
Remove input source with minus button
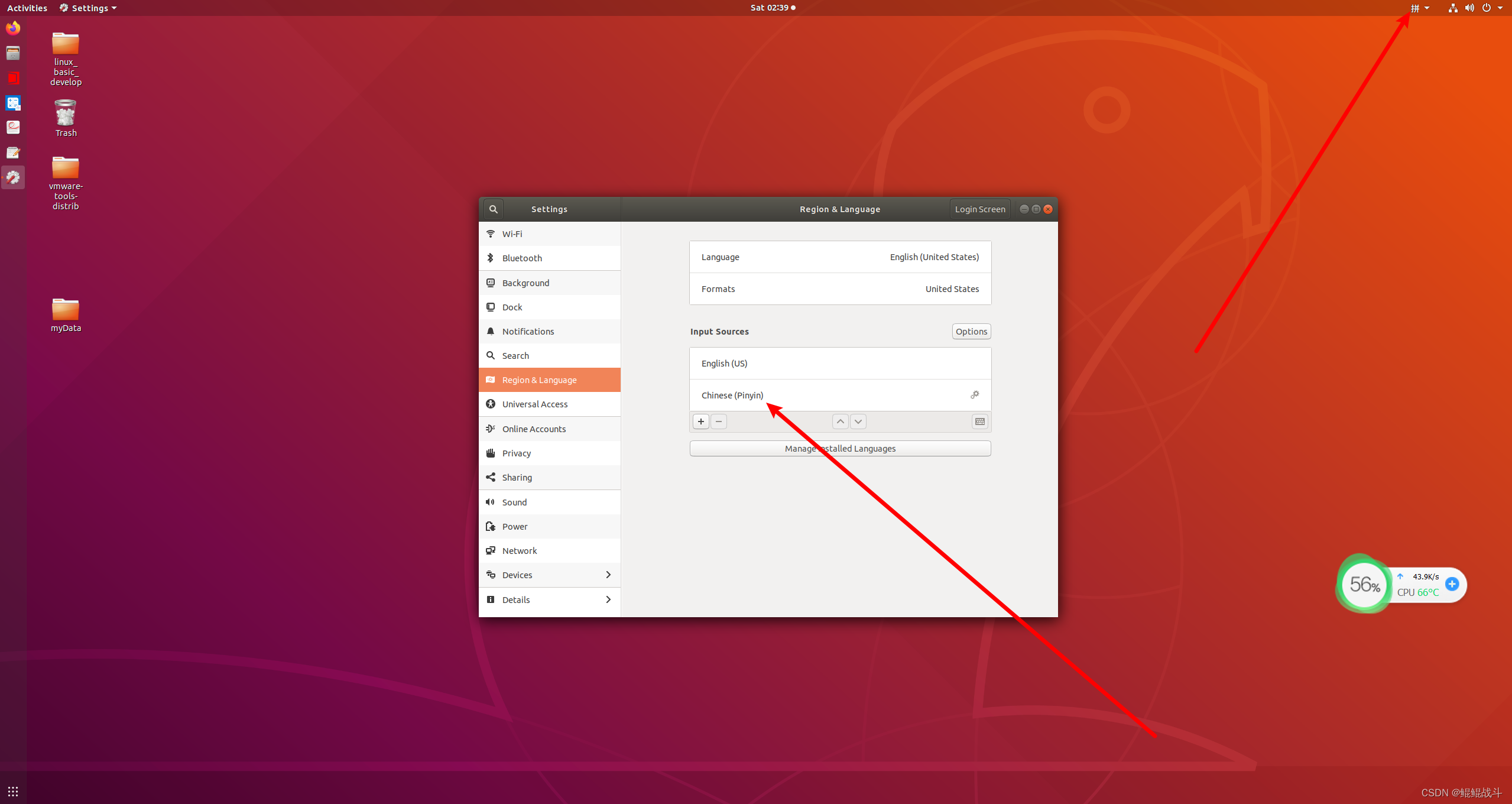click(x=719, y=422)
